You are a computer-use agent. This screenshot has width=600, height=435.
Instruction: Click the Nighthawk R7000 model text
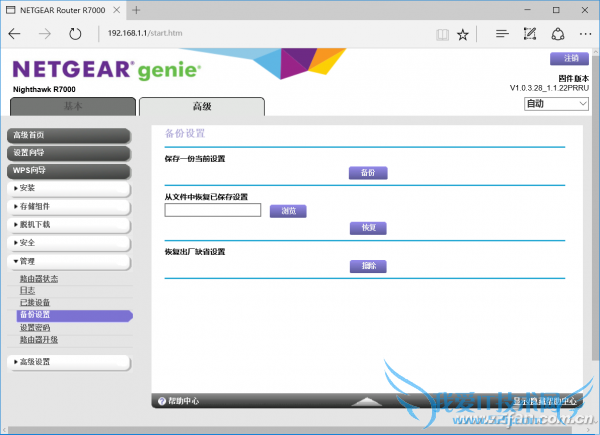[44, 90]
